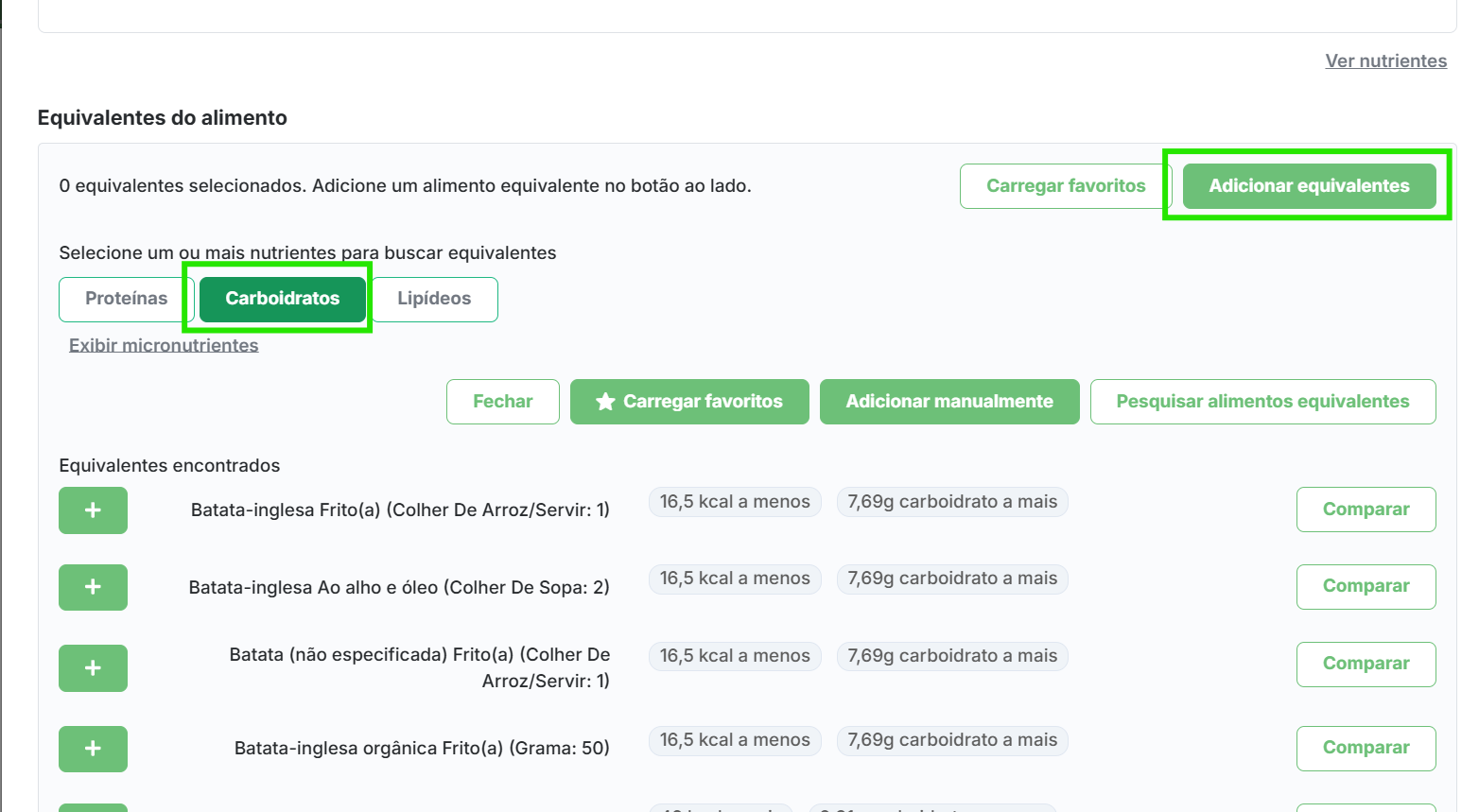This screenshot has height=812, width=1479.
Task: Compare Batata-inglesa orgânica Frito(a)
Action: pyautogui.click(x=1366, y=748)
